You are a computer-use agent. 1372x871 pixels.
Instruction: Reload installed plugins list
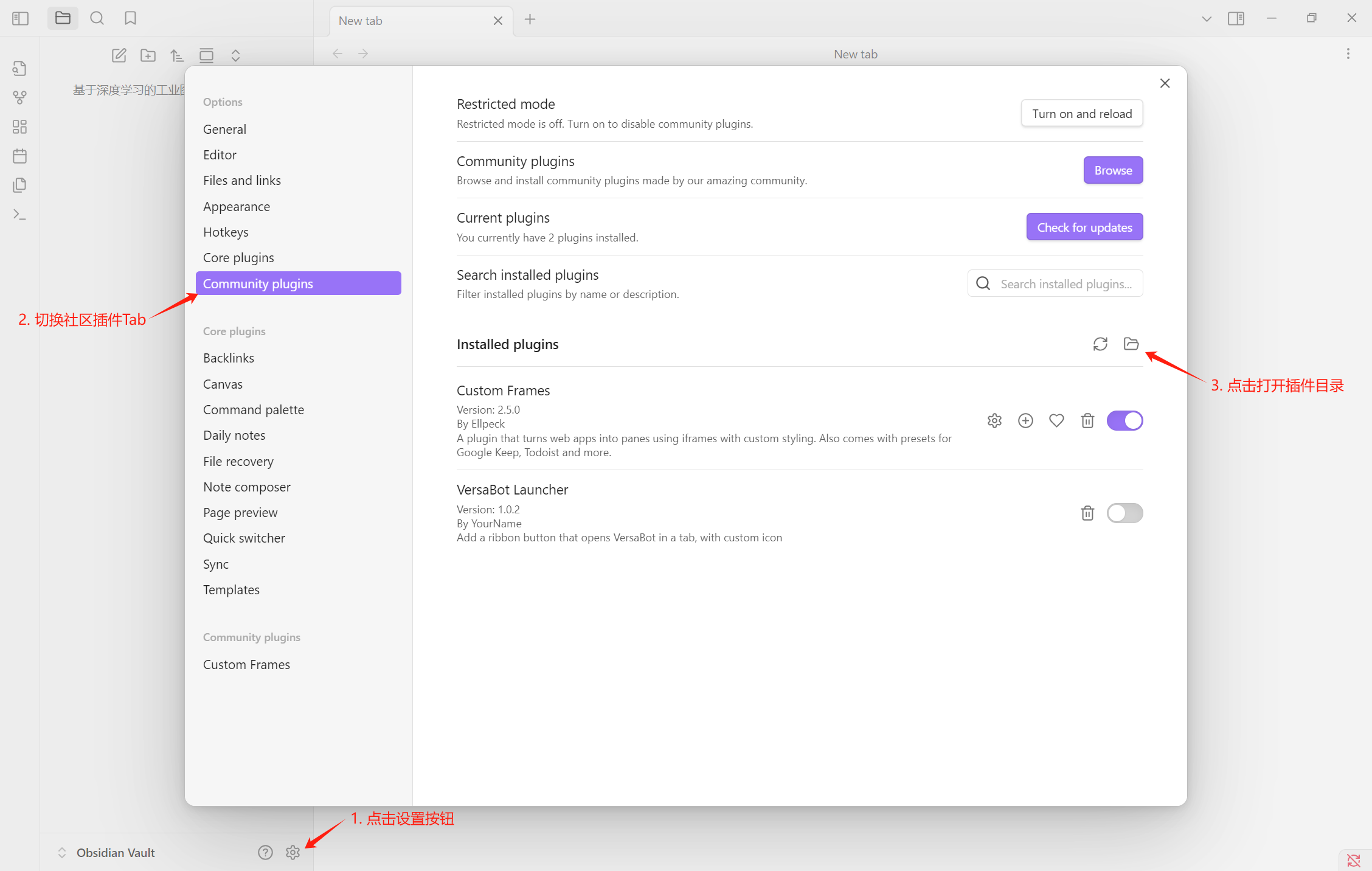[x=1100, y=344]
